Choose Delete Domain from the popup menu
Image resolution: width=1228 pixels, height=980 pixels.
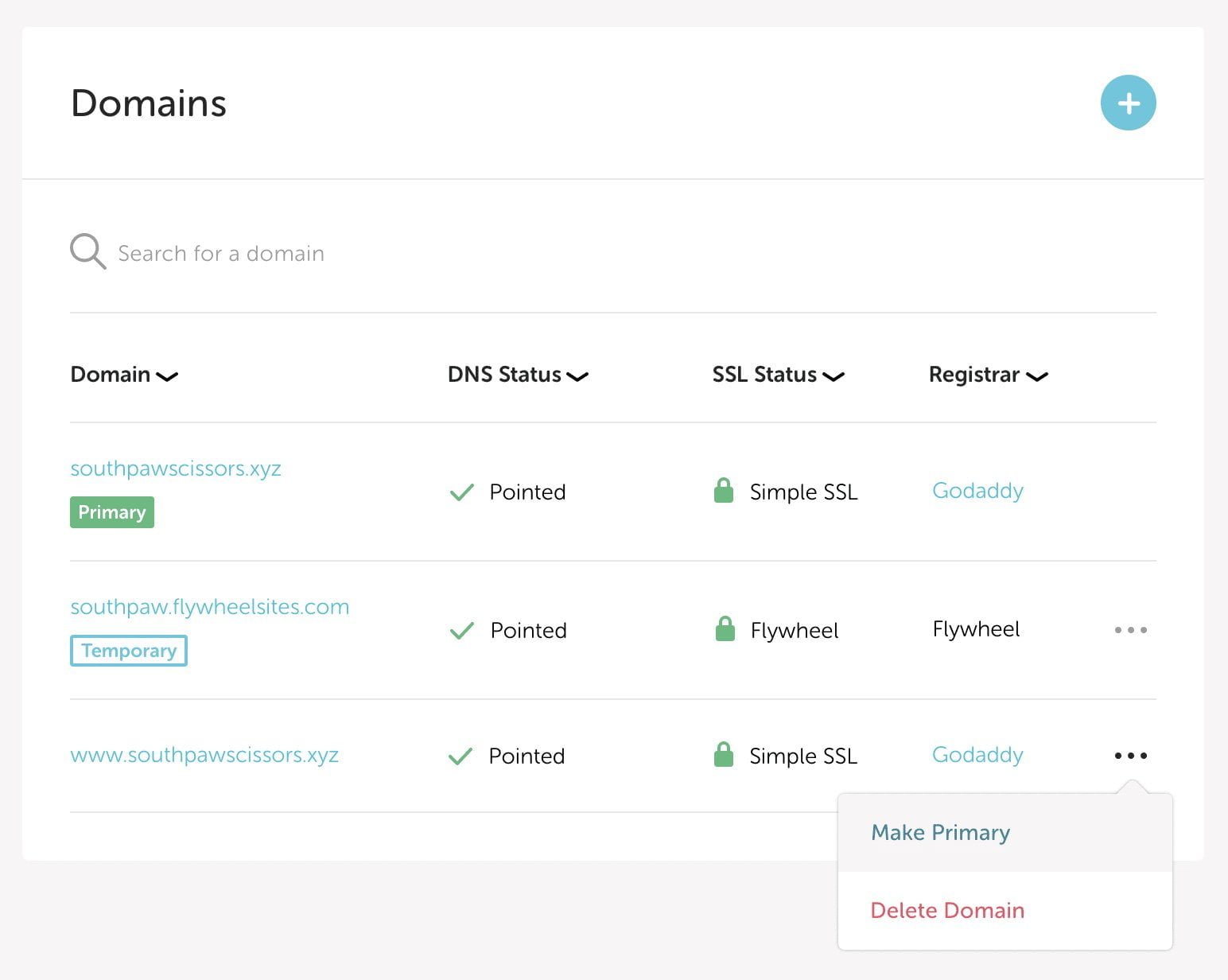[946, 910]
